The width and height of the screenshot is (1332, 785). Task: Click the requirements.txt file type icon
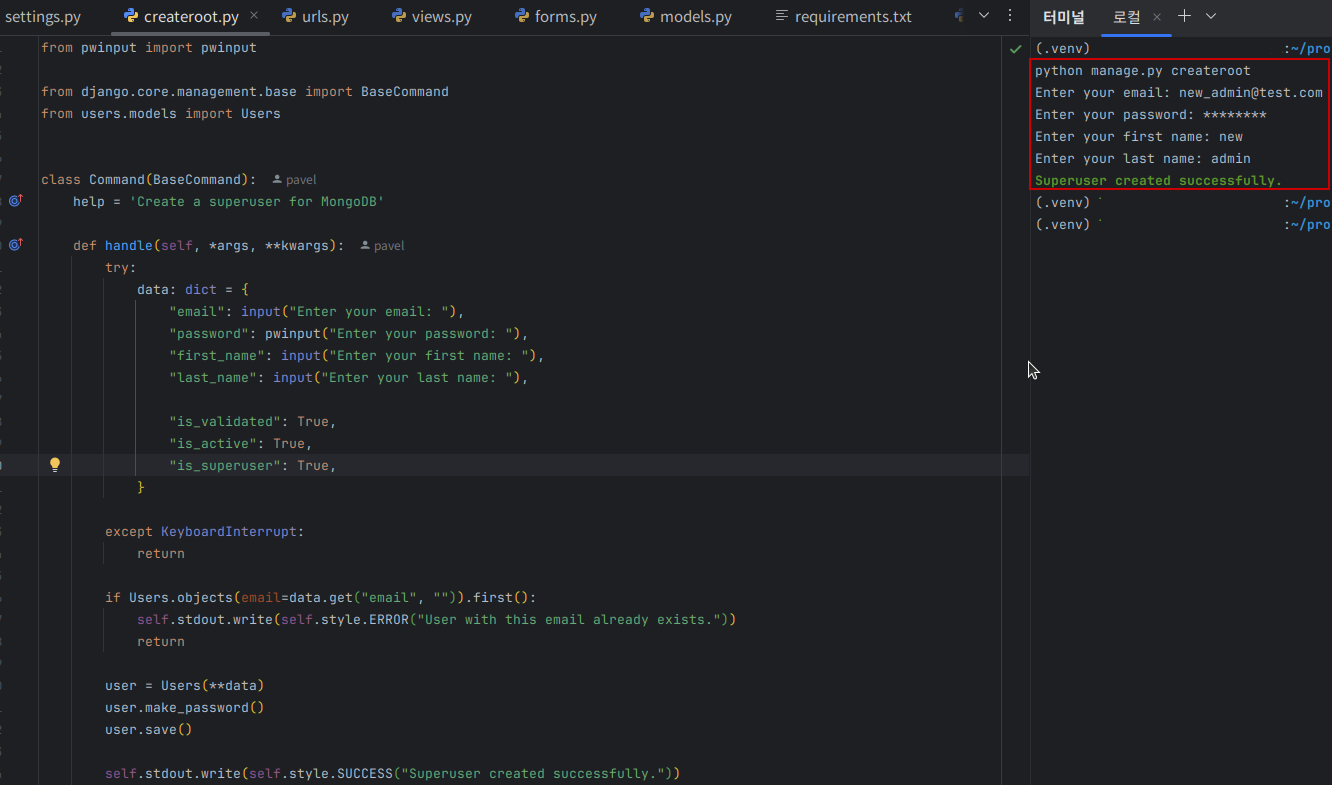(782, 17)
